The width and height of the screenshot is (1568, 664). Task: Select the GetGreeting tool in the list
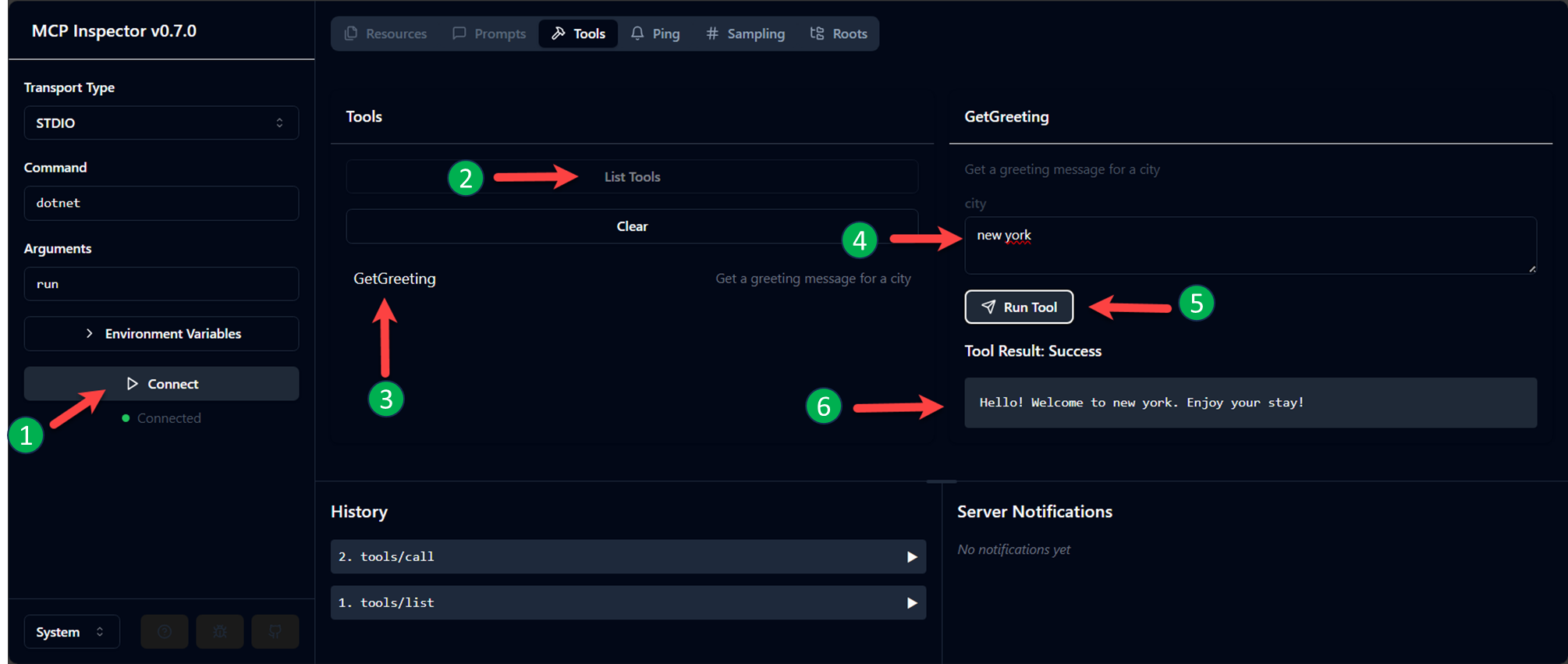(632, 279)
